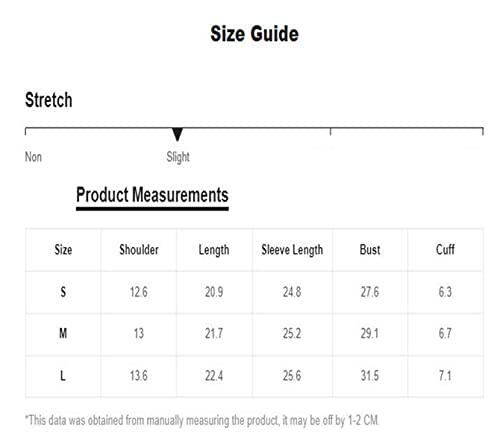Click the S size row label
The width and height of the screenshot is (500, 448).
63,292
